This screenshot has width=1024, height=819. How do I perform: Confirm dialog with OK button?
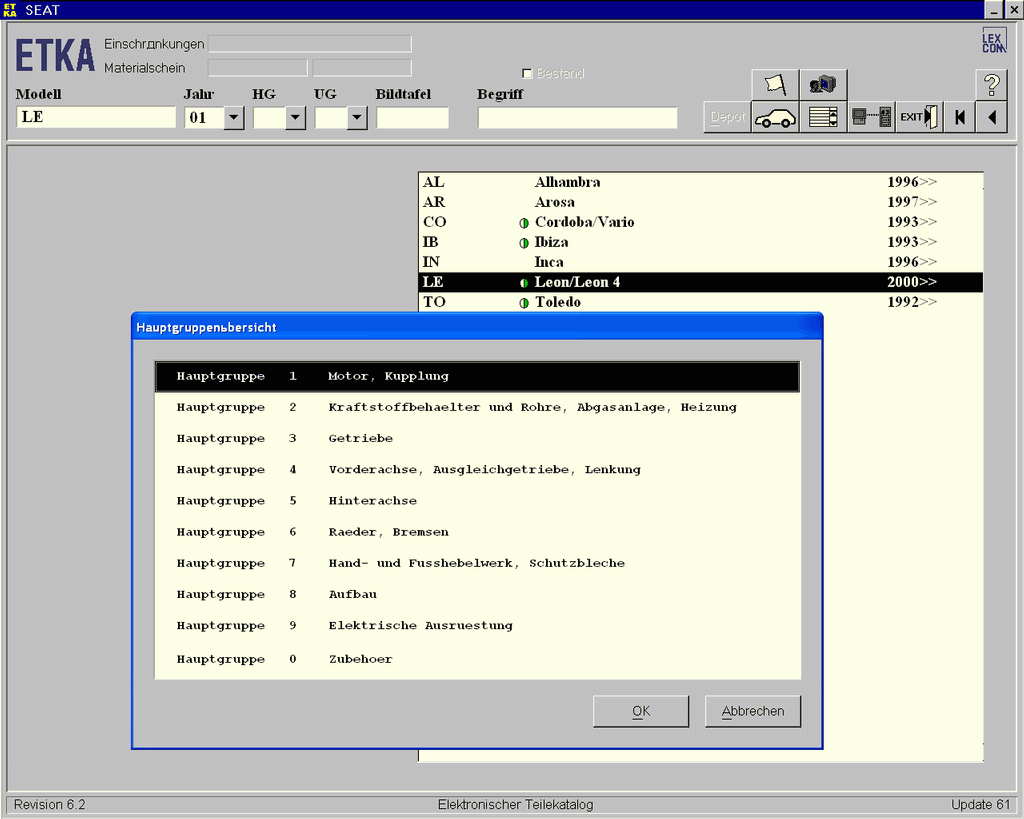641,711
